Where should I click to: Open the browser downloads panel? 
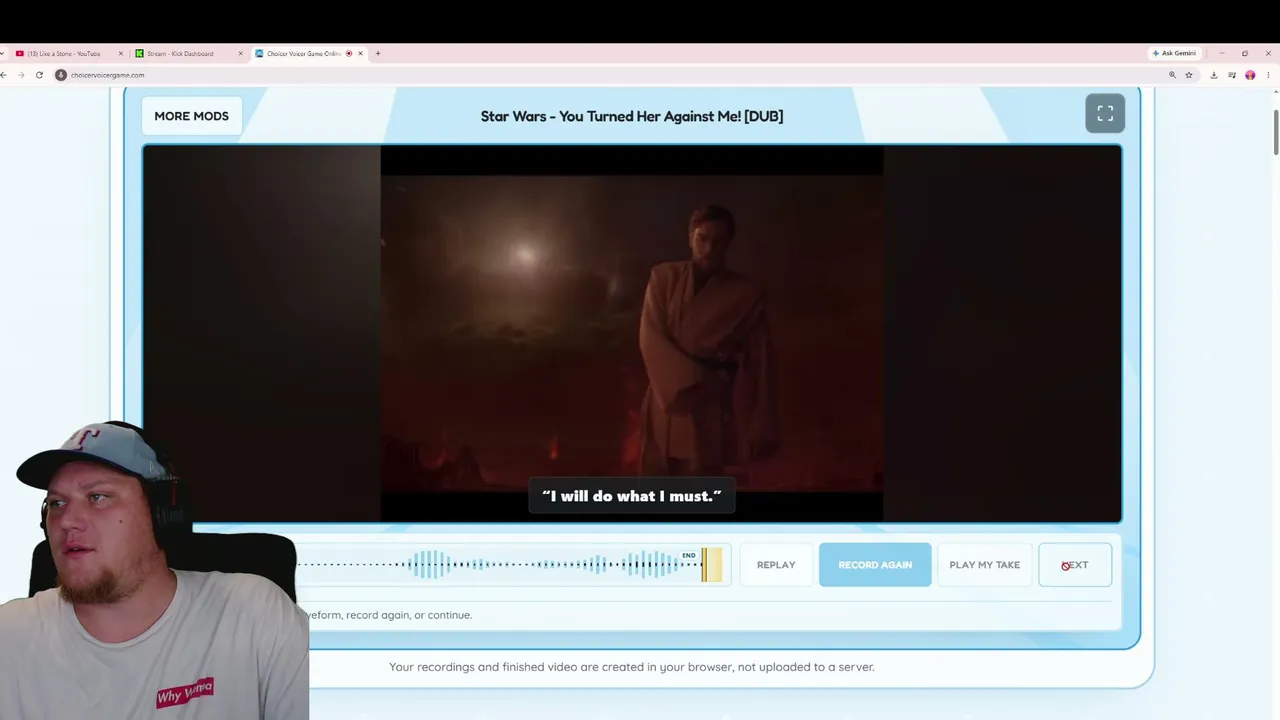point(1213,75)
